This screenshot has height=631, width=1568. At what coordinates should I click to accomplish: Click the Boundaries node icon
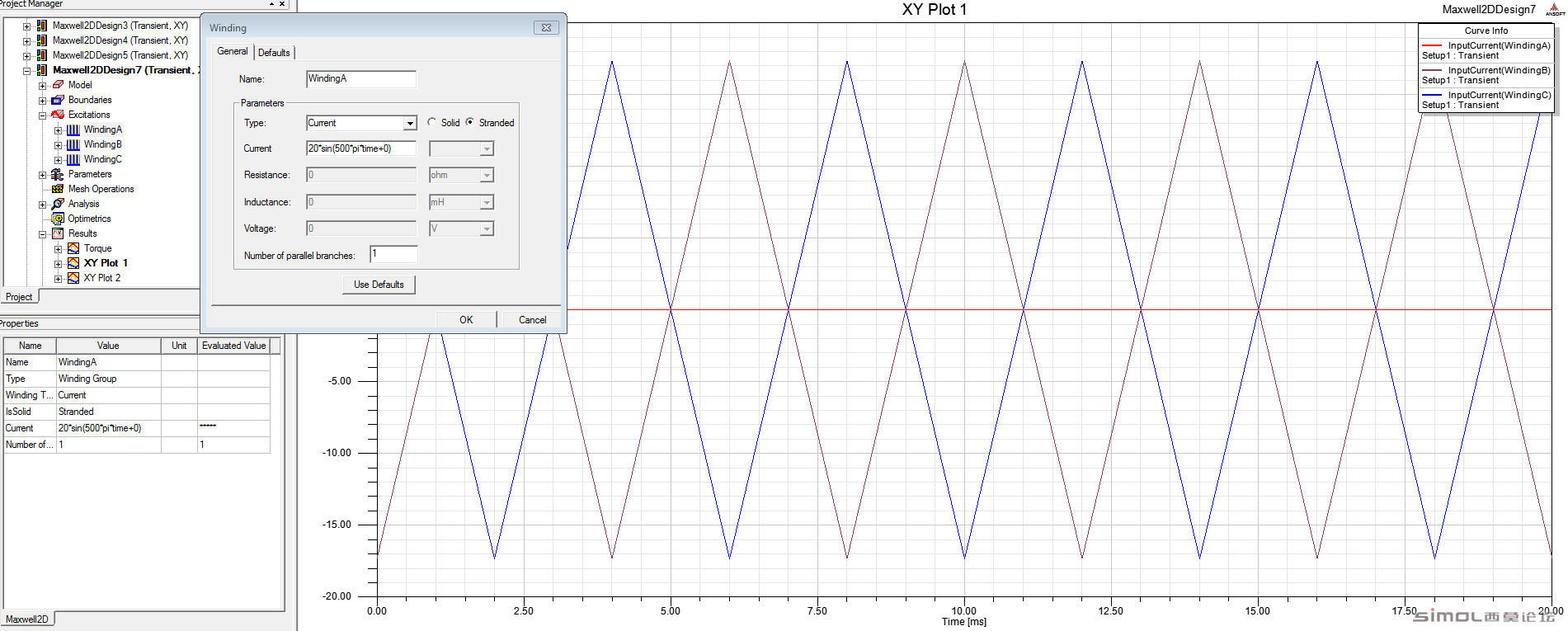[x=58, y=100]
